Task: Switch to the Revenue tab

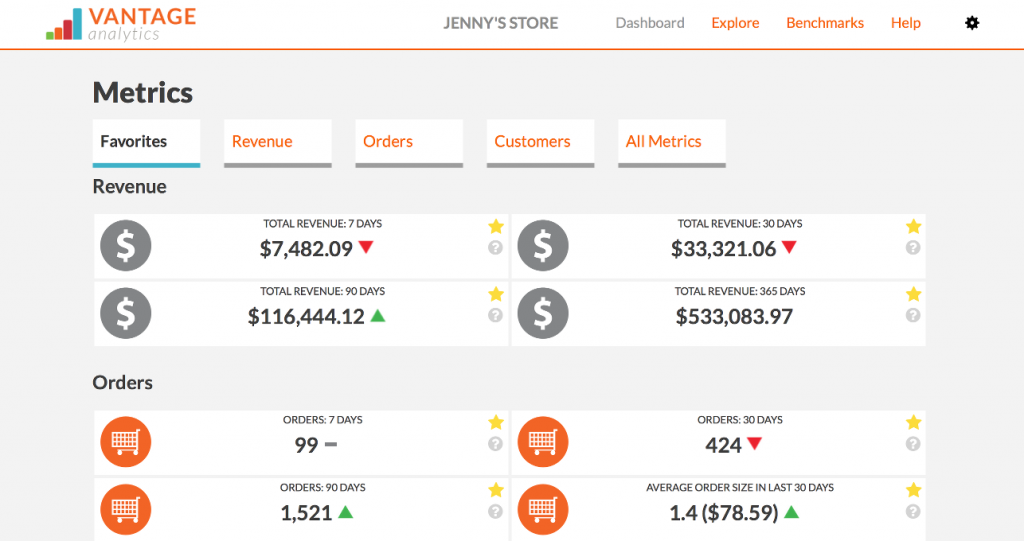Action: coord(262,141)
